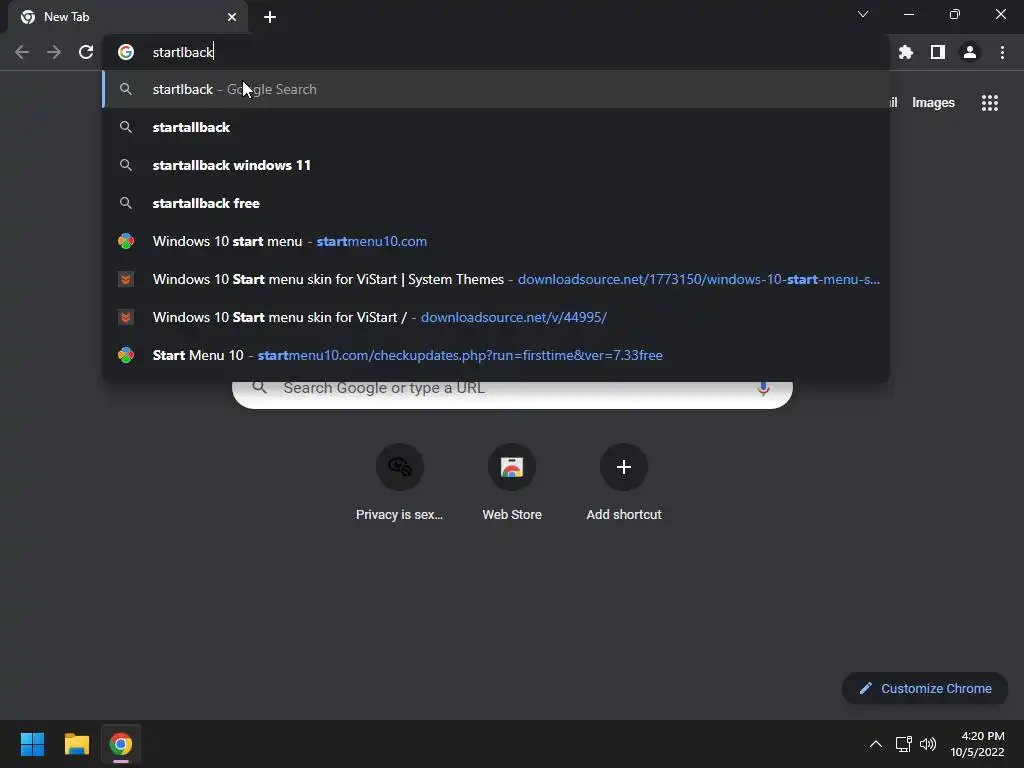Choose 'startallback free' suggestion

[x=496, y=203]
